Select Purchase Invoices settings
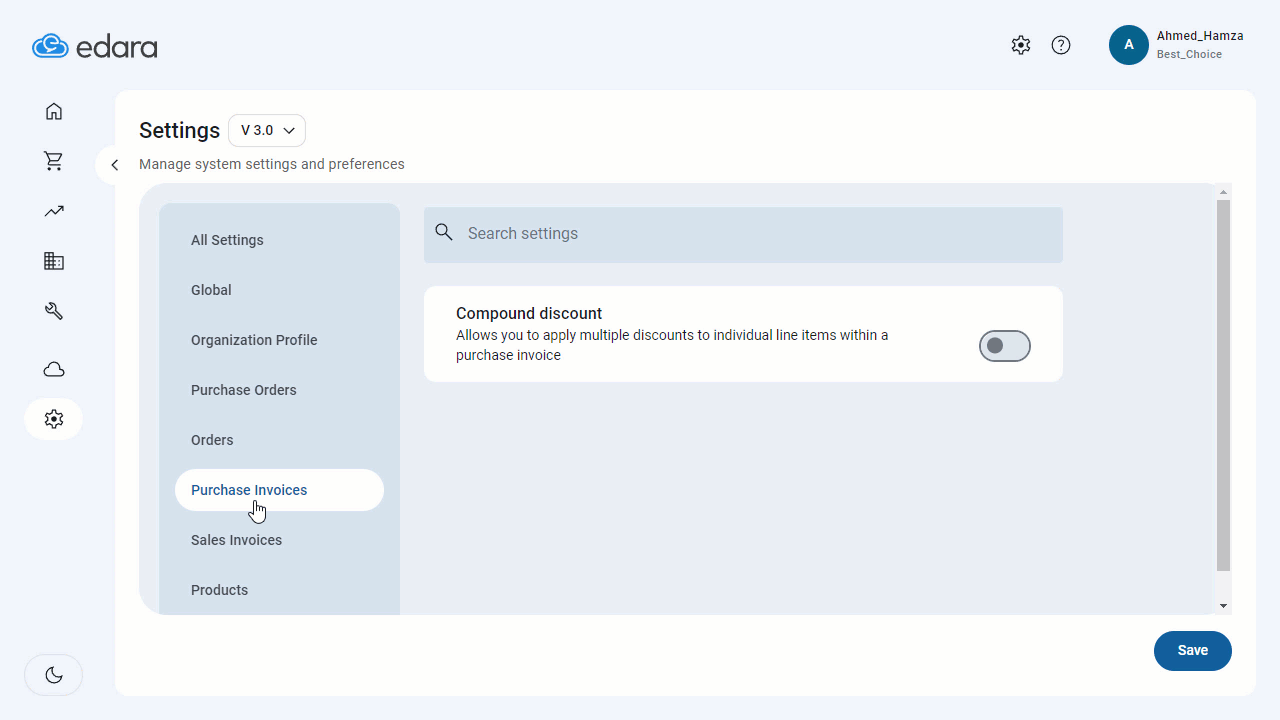The height and width of the screenshot is (720, 1280). tap(279, 490)
